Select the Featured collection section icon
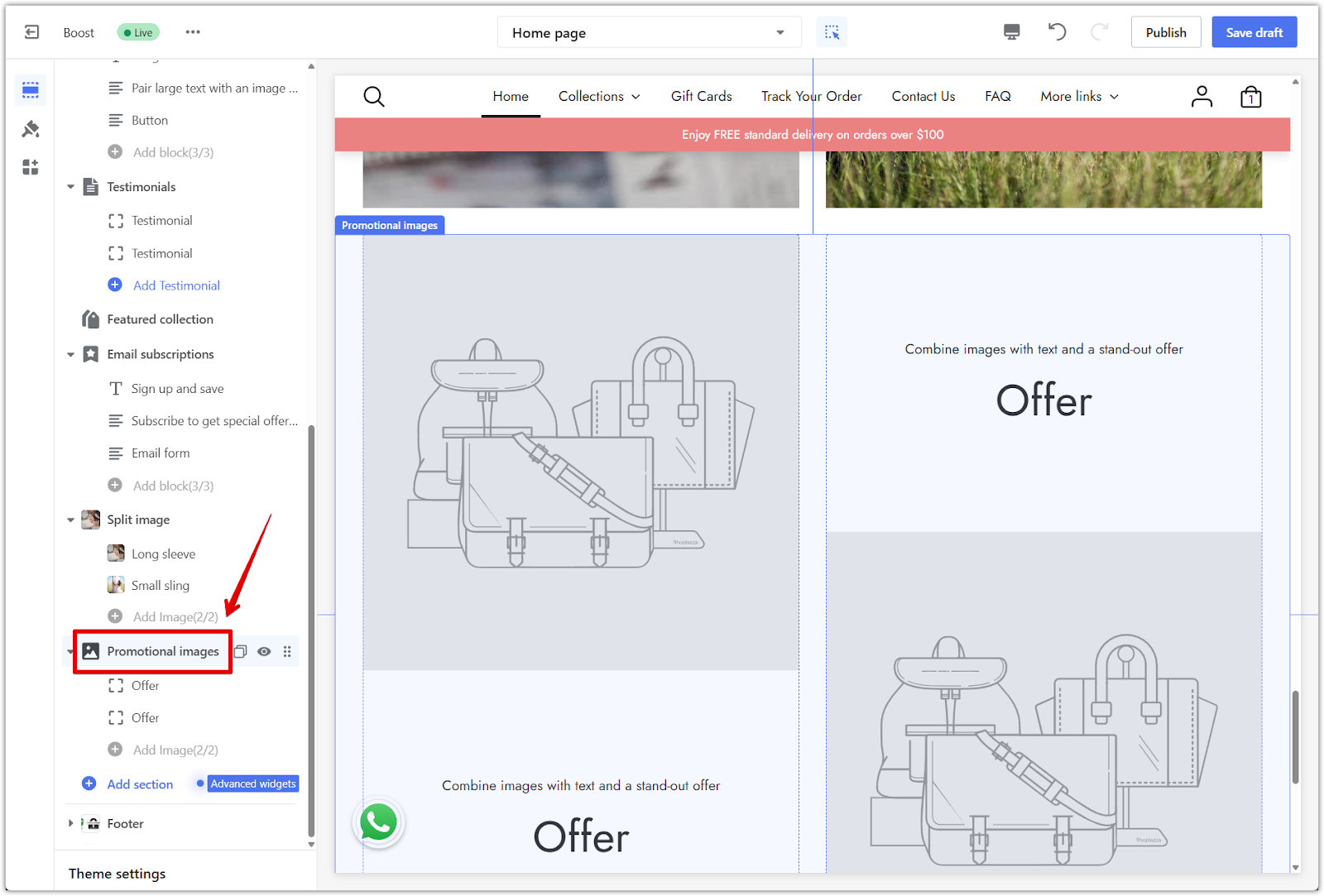Screen dimensions: 1324x896 [91, 319]
